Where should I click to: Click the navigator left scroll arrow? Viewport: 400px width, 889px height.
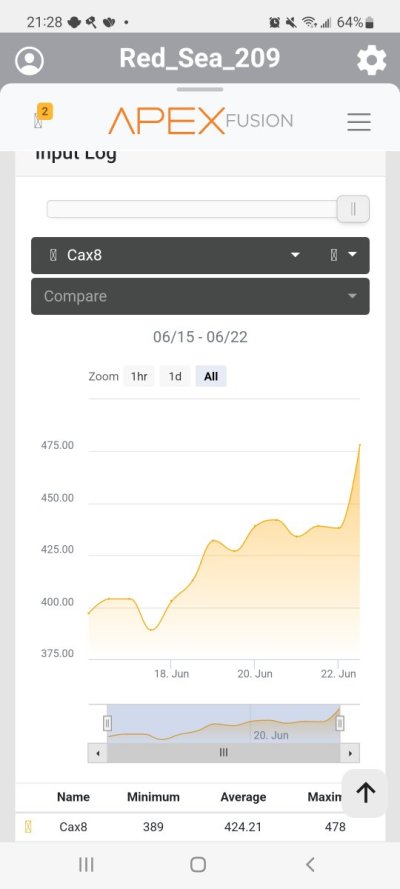(x=97, y=753)
